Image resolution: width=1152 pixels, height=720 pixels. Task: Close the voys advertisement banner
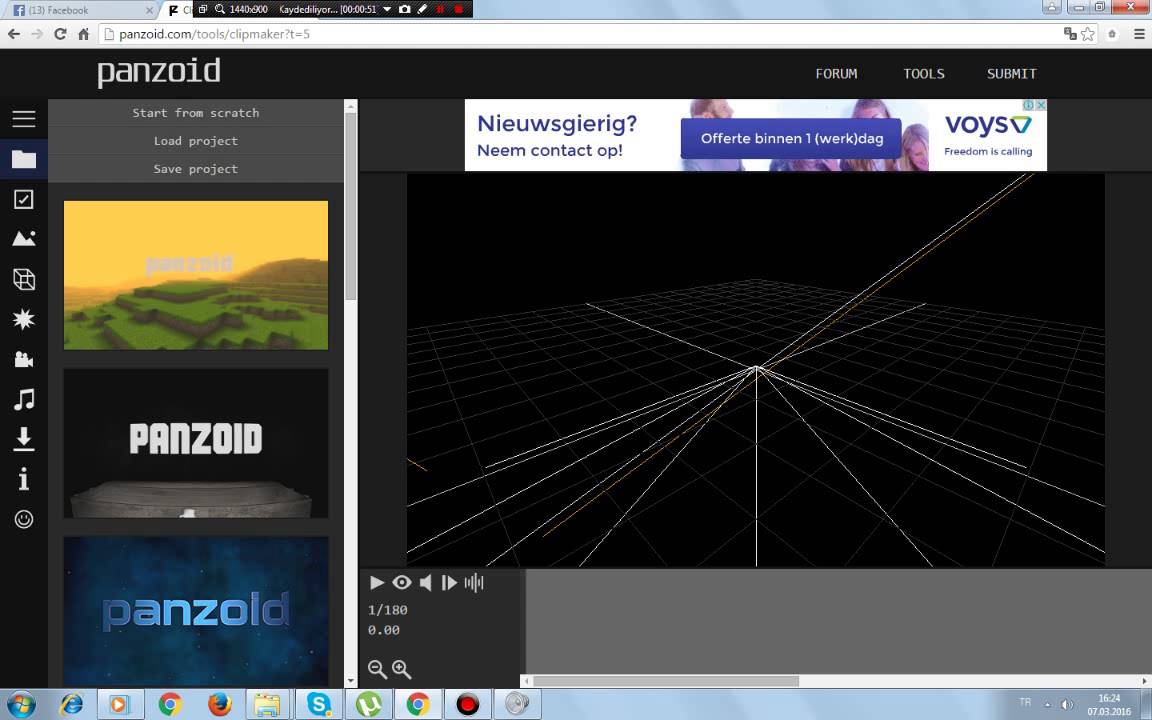[x=1040, y=105]
